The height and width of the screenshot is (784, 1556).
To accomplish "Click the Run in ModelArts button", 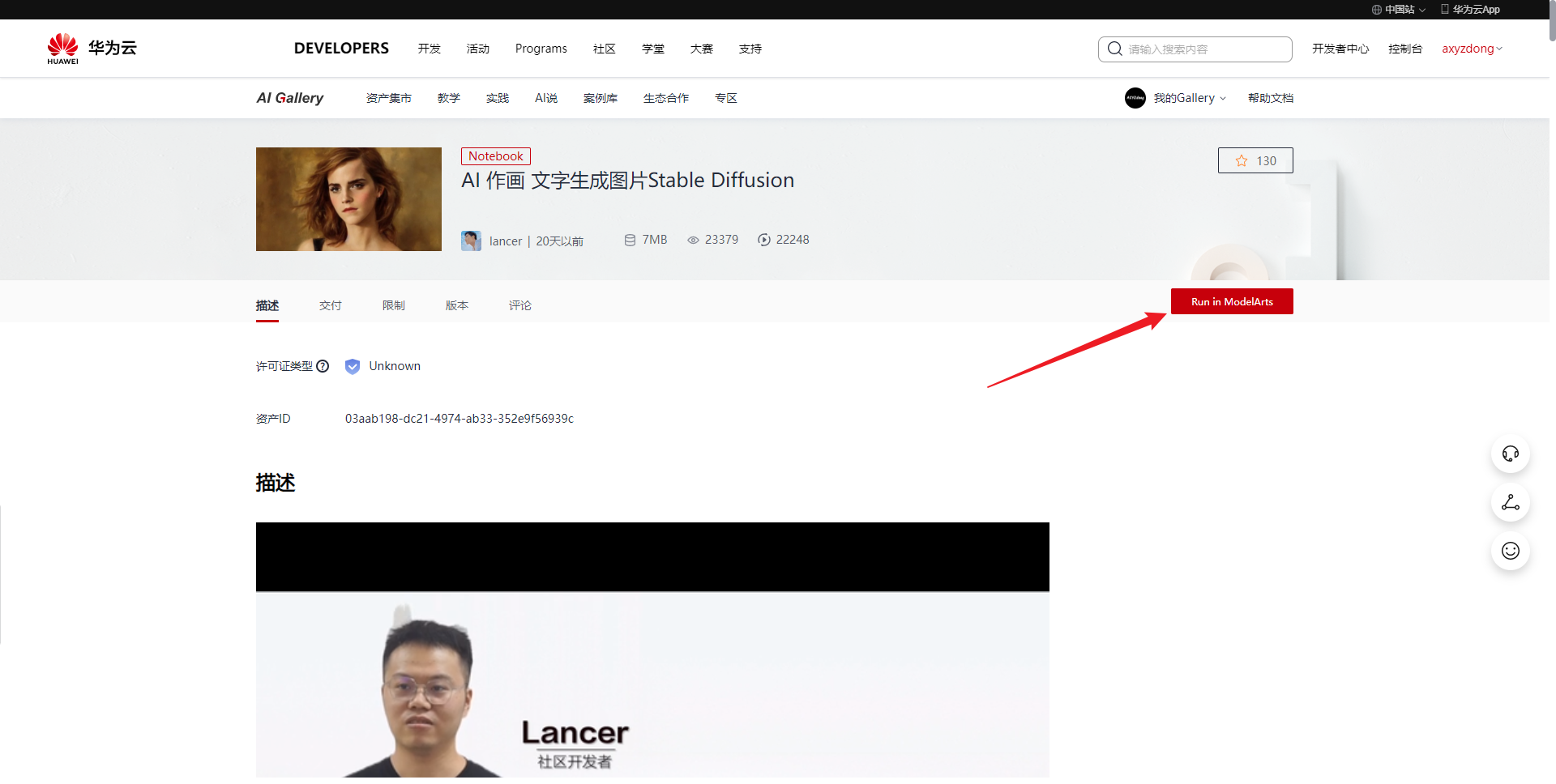I will pyautogui.click(x=1232, y=301).
